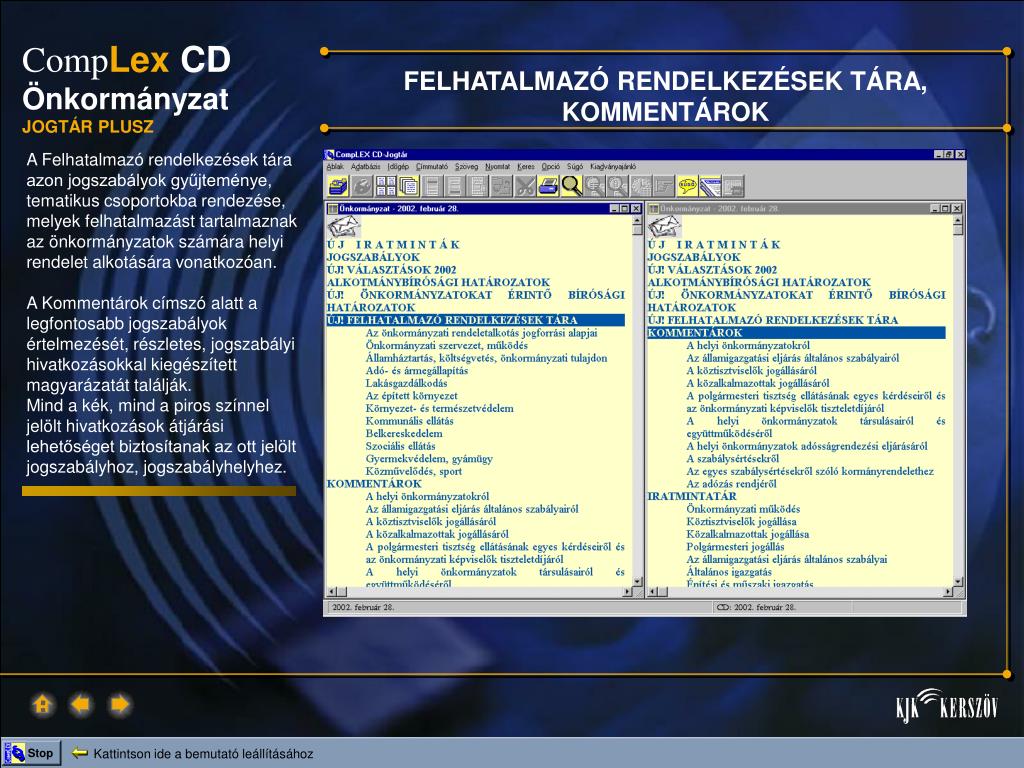Go to the home slide with the house icon
This screenshot has height=768, width=1024.
coord(42,705)
